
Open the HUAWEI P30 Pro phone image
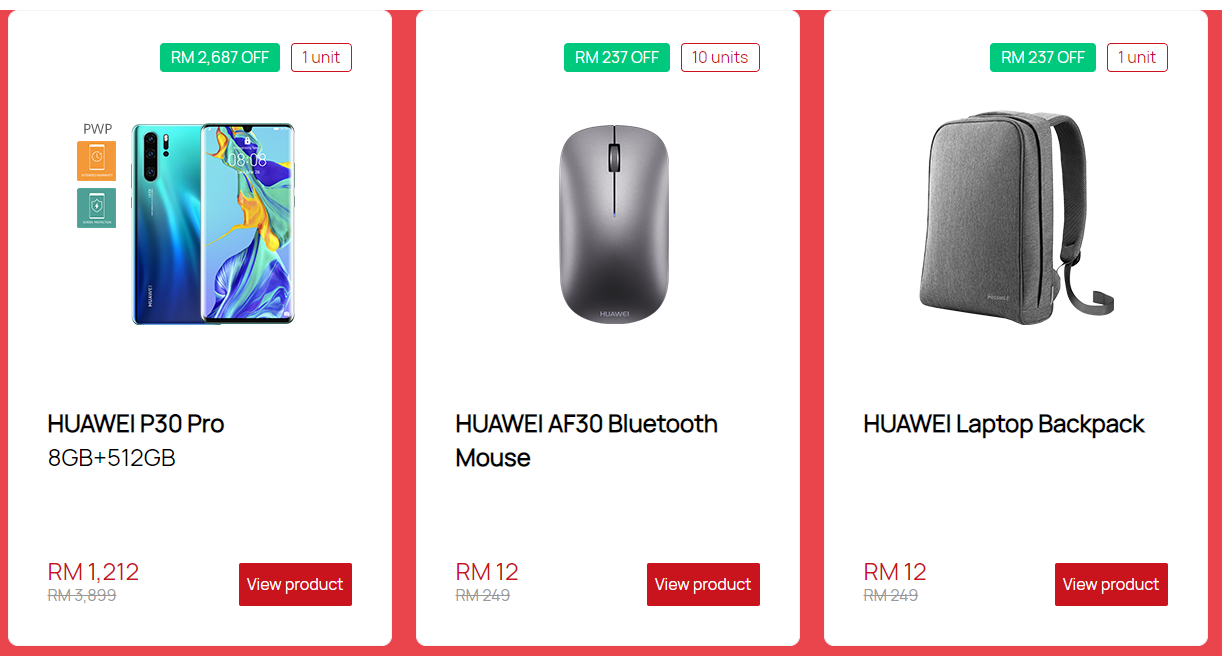pos(214,223)
